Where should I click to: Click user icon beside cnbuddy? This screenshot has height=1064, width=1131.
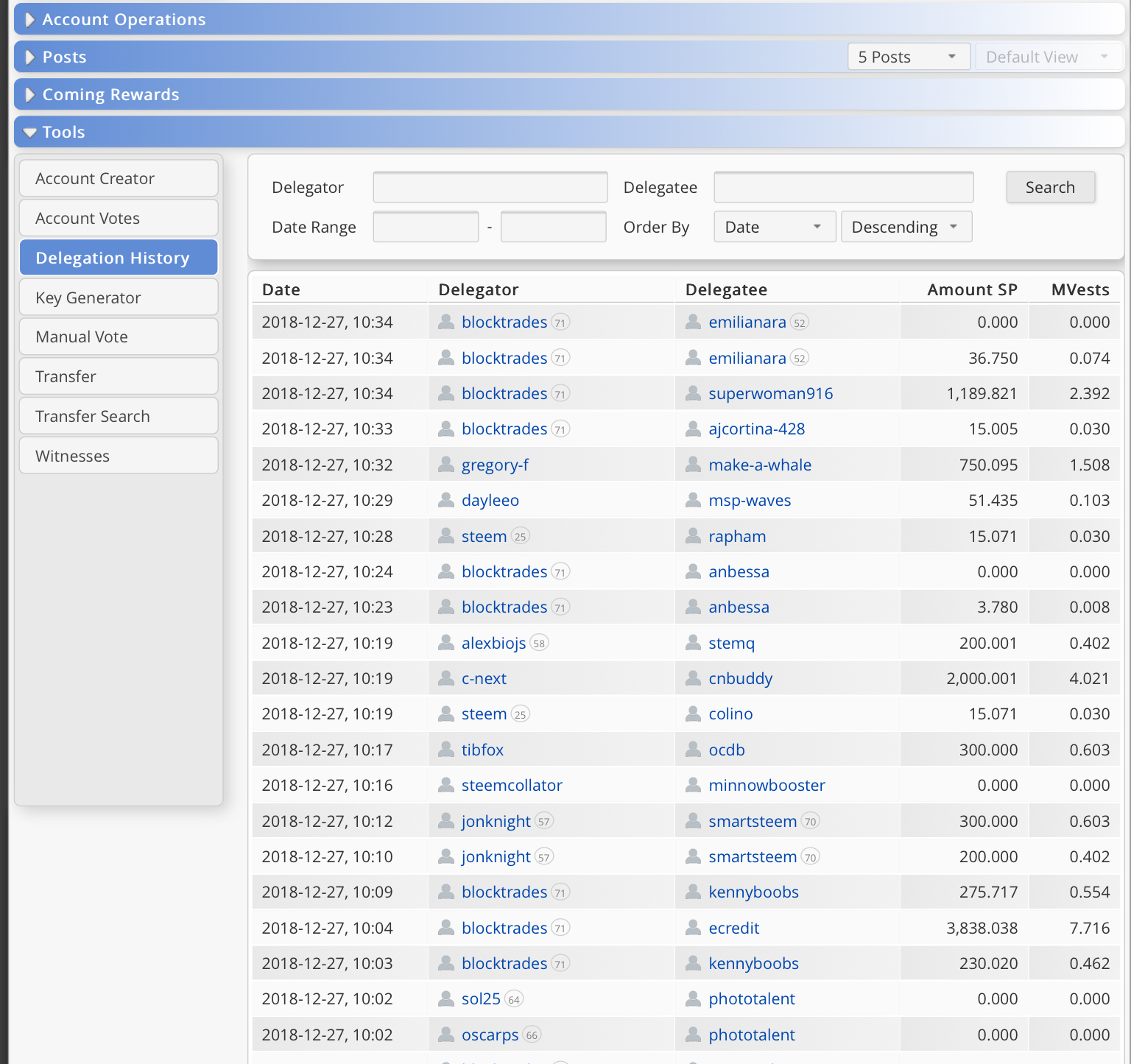(693, 678)
